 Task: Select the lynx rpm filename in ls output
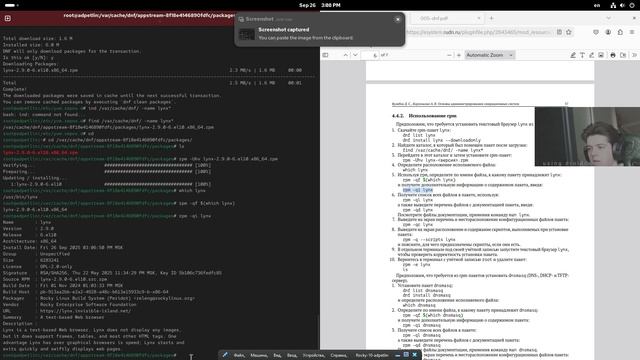(40, 153)
